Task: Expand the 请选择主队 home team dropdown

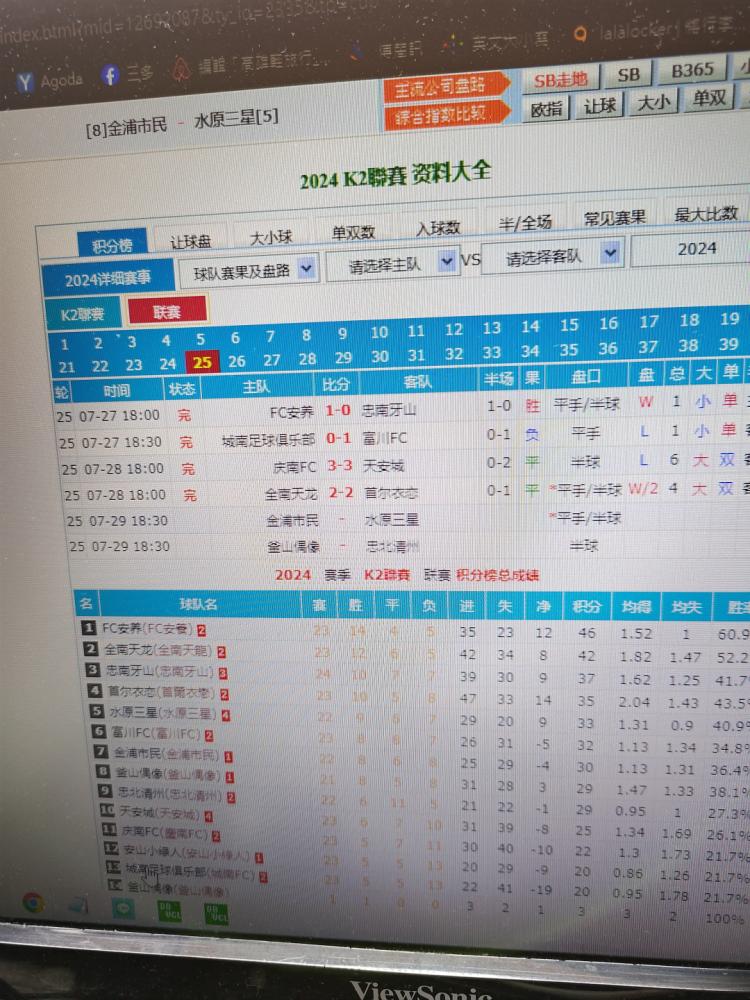Action: 392,262
